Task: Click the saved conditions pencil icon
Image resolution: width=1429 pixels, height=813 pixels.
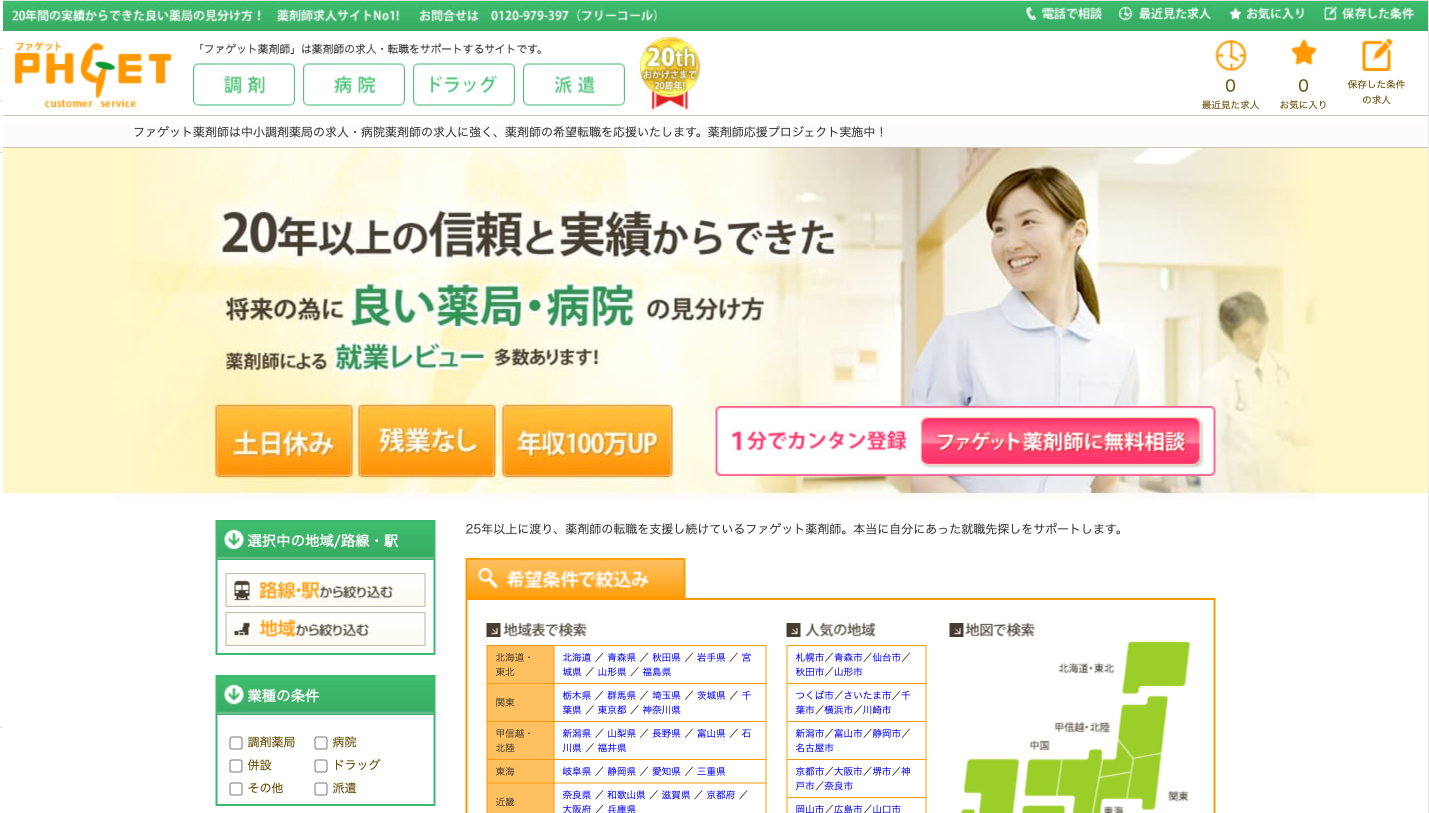Action: [1376, 55]
